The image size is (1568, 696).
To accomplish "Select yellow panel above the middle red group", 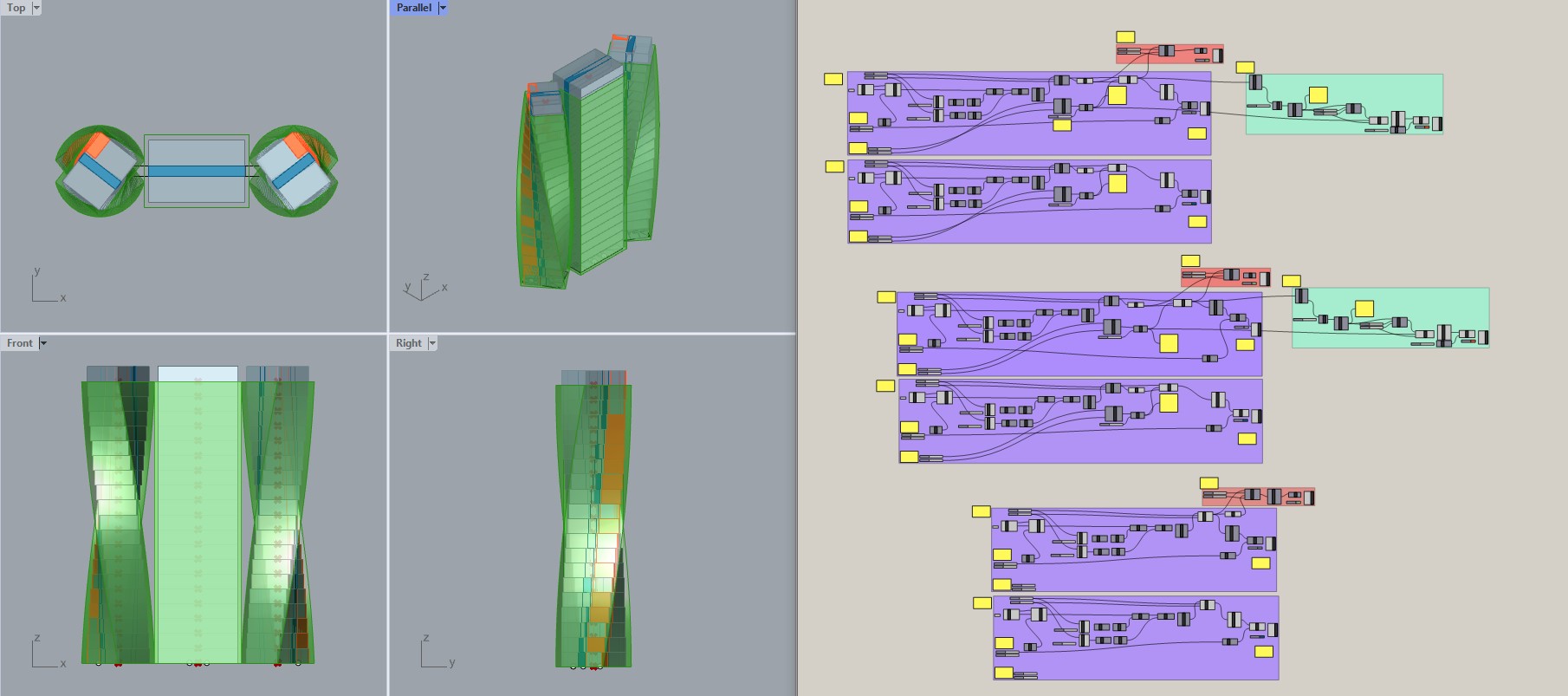I will [1190, 261].
